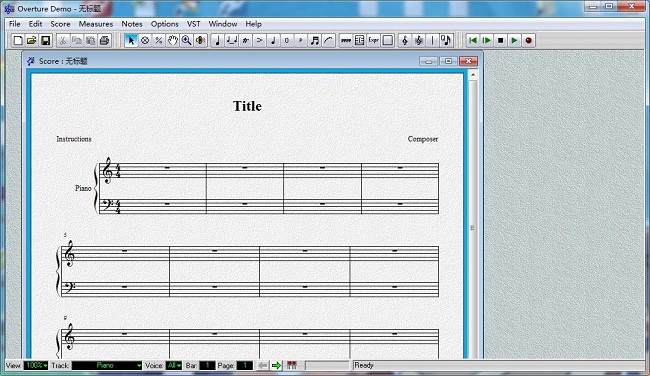Click the Instructions text on the score
The image size is (650, 376).
point(74,139)
